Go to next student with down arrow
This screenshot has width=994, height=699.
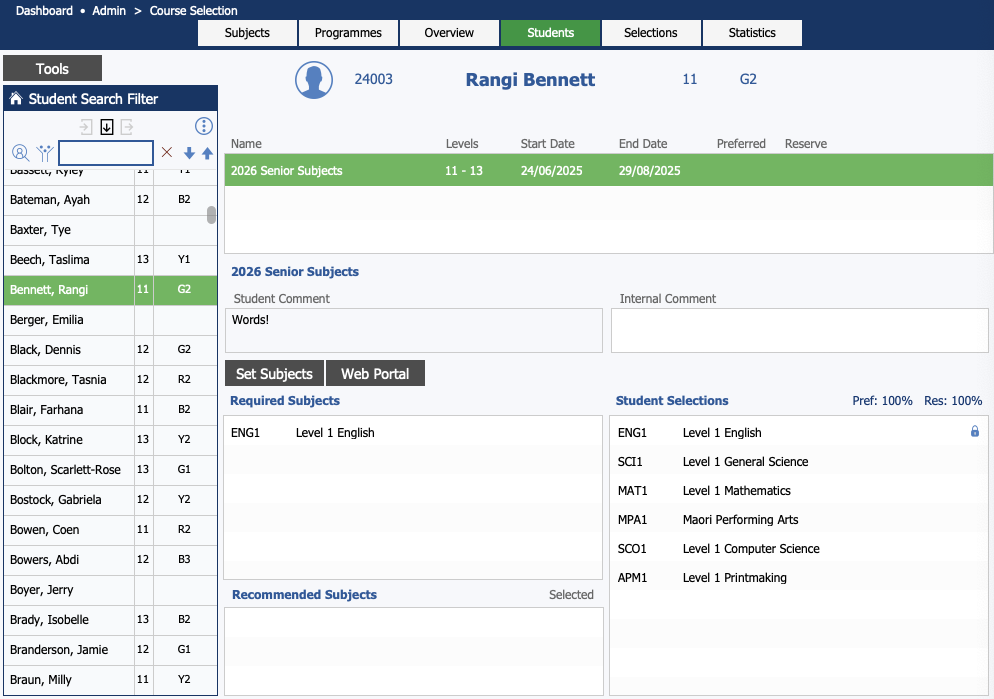pyautogui.click(x=189, y=153)
